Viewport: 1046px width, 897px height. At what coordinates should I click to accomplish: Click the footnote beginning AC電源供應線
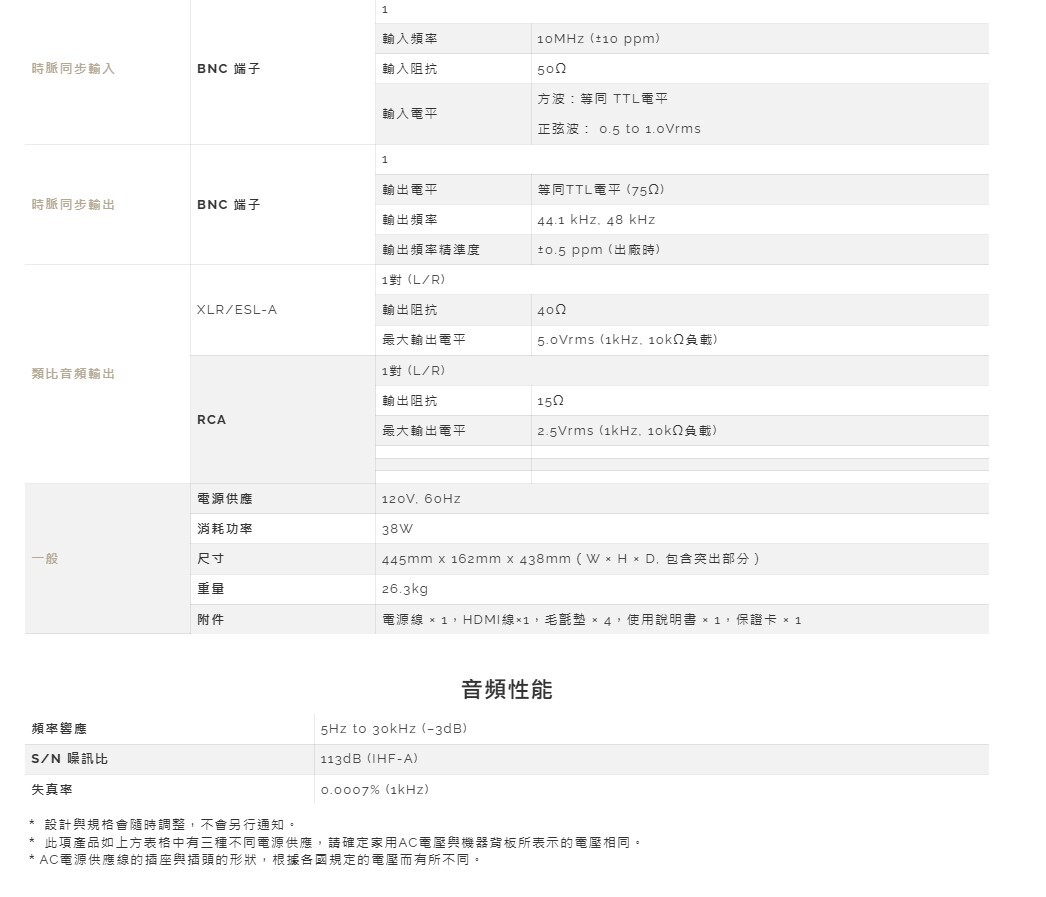tap(255, 860)
